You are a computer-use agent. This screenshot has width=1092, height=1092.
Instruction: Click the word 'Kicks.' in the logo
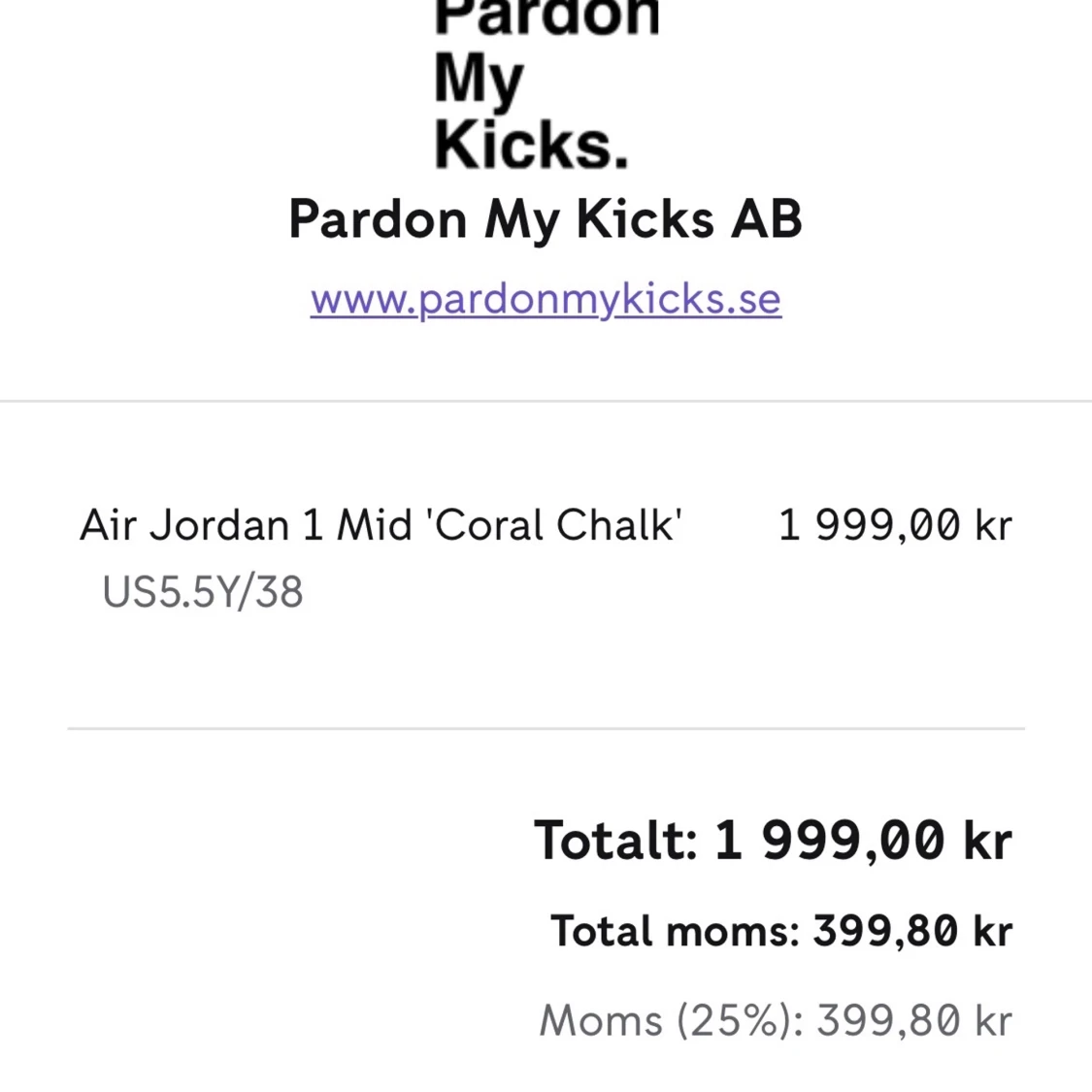click(x=531, y=145)
